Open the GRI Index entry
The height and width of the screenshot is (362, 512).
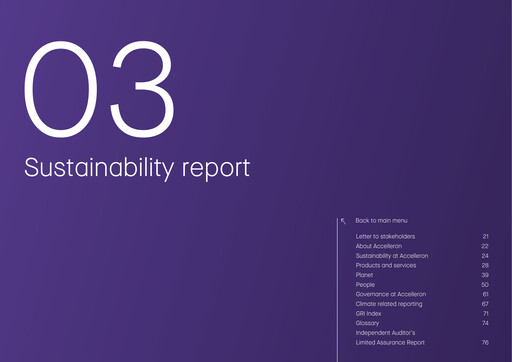(x=368, y=313)
